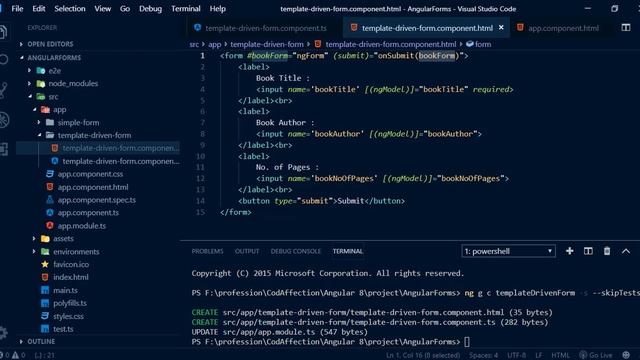Open the Terminal menu
Viewport: 640px width, 360px height.
[x=186, y=9]
